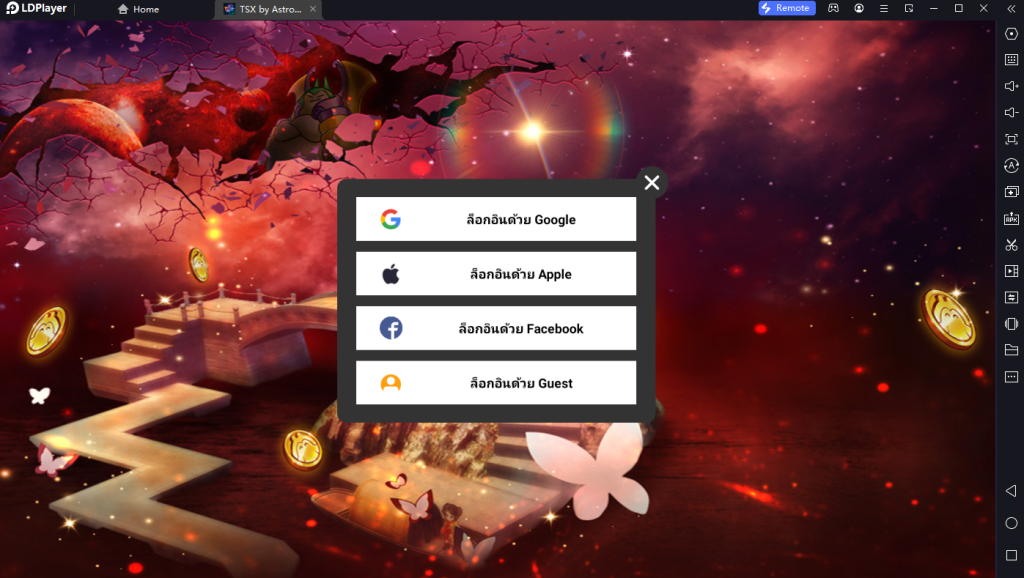Open the user account icon
This screenshot has height=578, width=1024.
click(859, 8)
